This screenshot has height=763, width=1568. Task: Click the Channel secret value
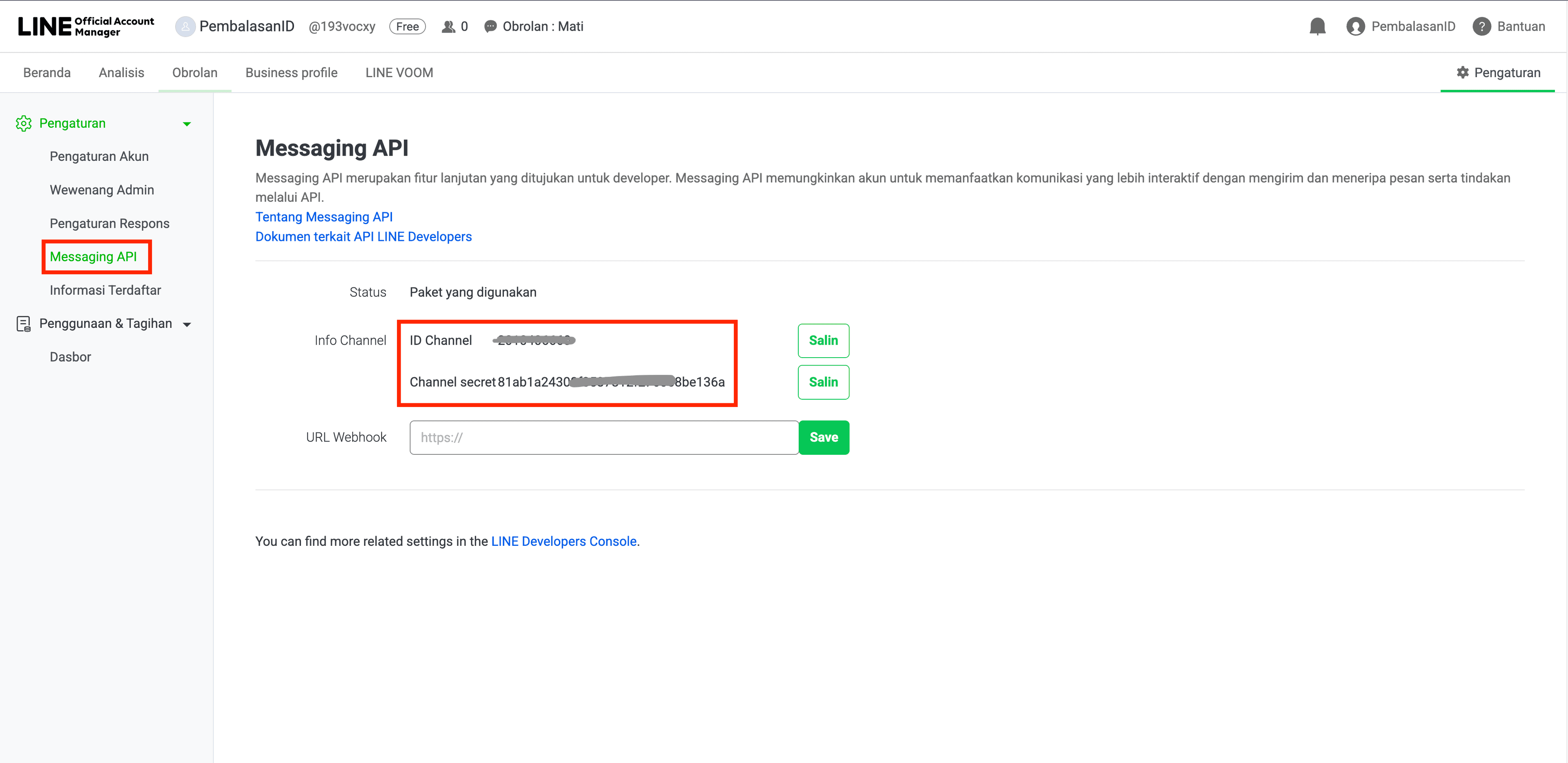(611, 382)
